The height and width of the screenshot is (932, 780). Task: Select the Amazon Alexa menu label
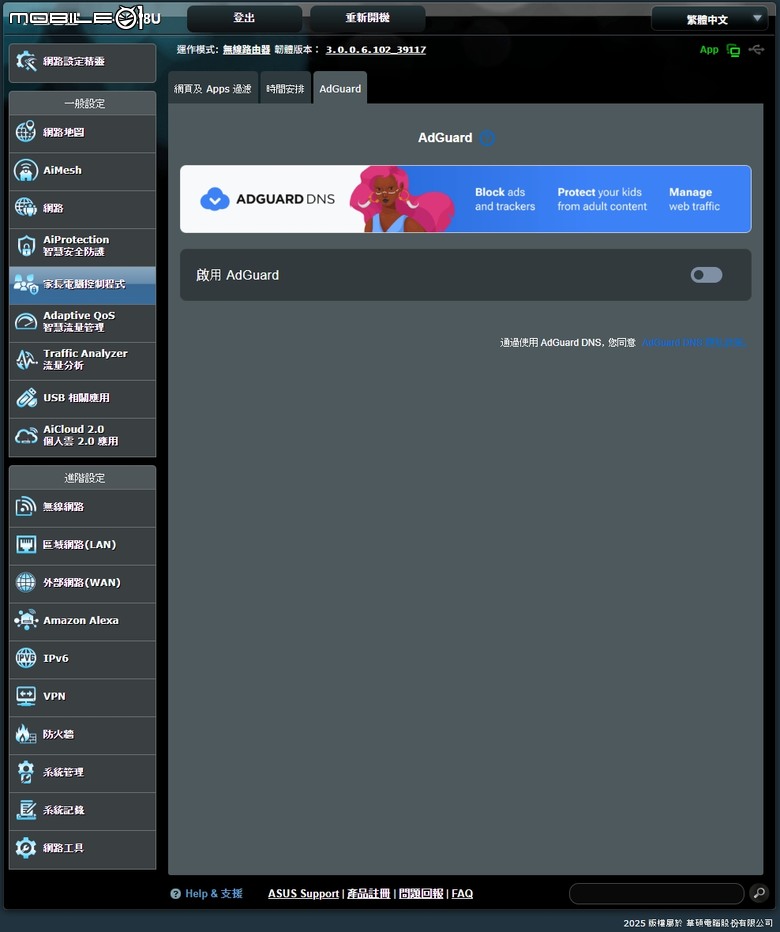coord(81,620)
